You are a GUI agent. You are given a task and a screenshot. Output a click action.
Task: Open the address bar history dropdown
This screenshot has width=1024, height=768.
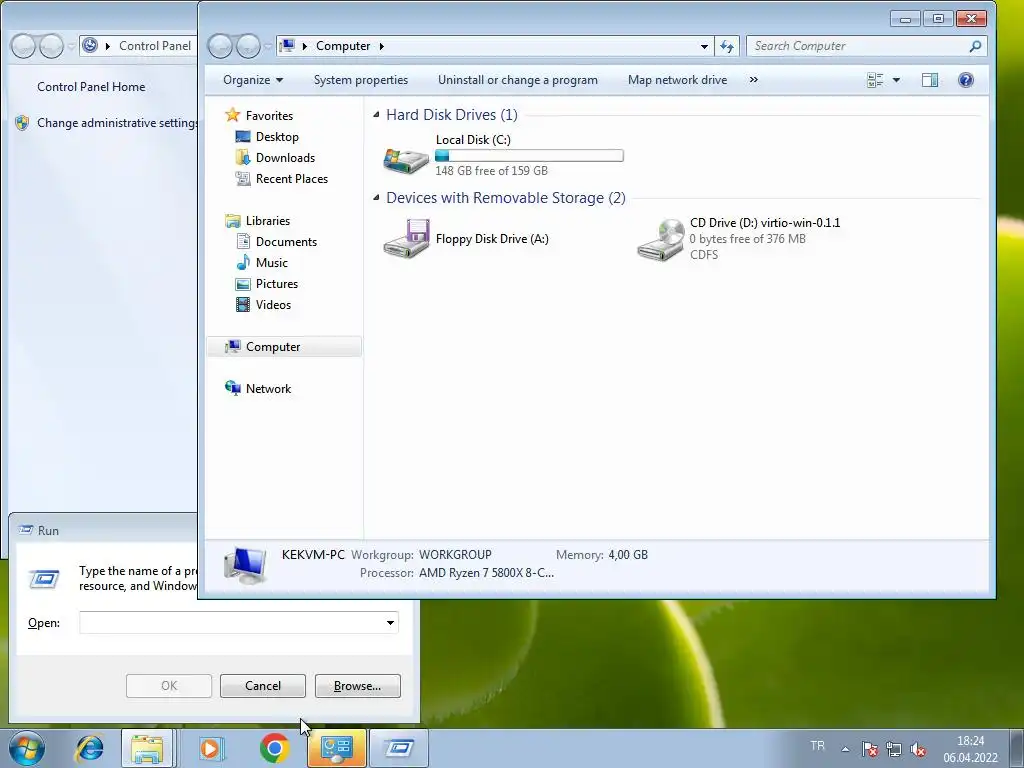[704, 46]
